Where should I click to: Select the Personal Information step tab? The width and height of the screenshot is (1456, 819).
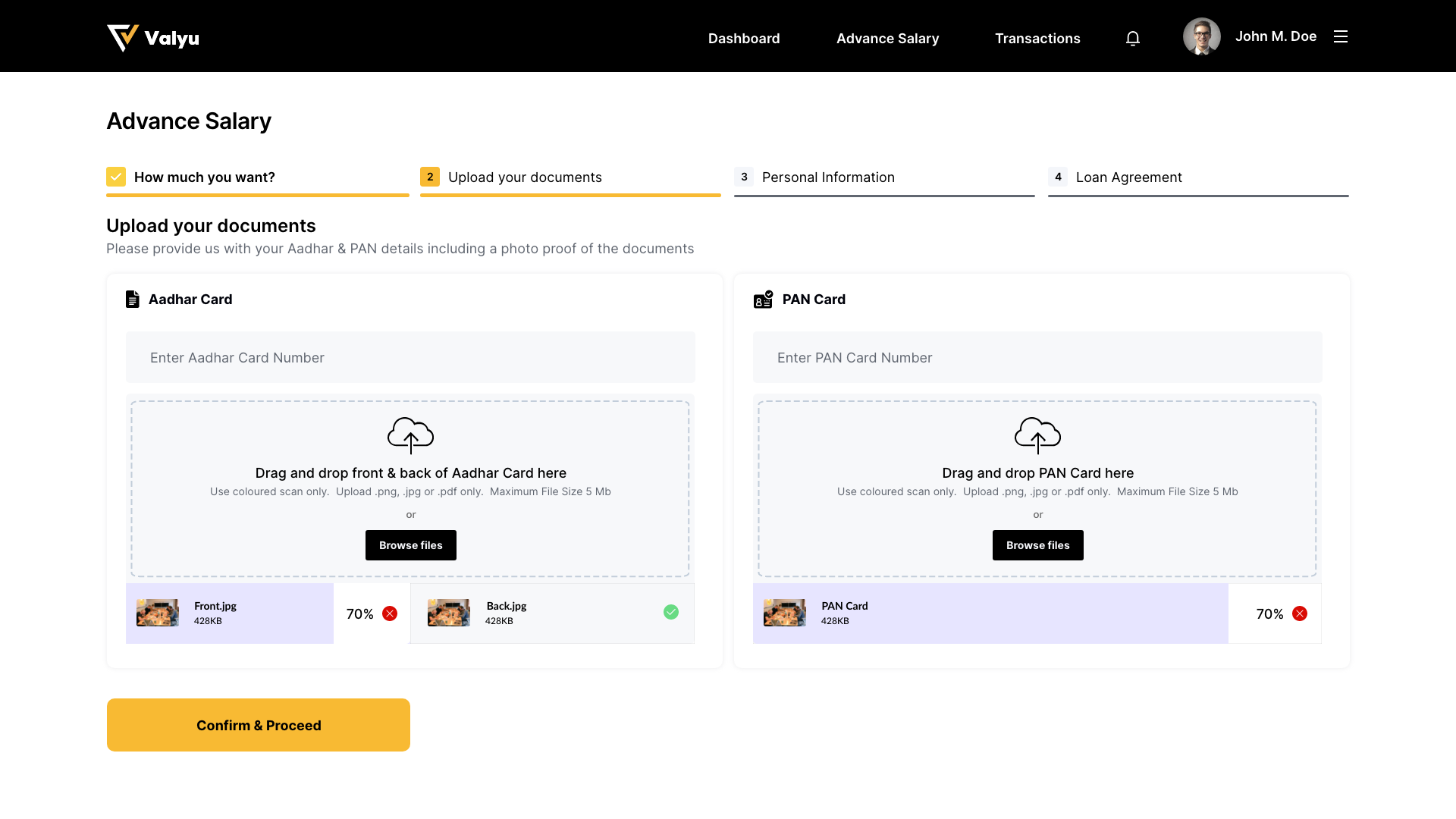tap(827, 177)
